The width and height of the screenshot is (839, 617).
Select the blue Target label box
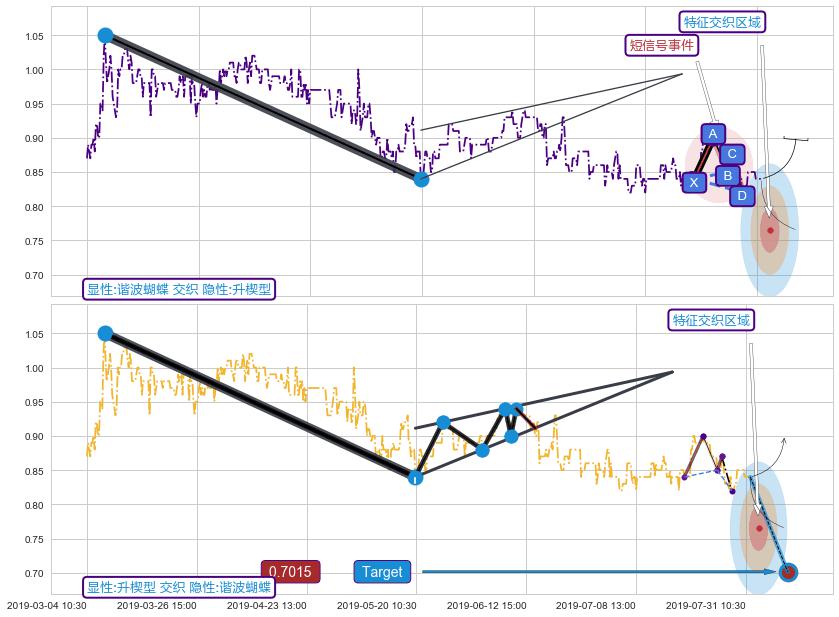[382, 572]
